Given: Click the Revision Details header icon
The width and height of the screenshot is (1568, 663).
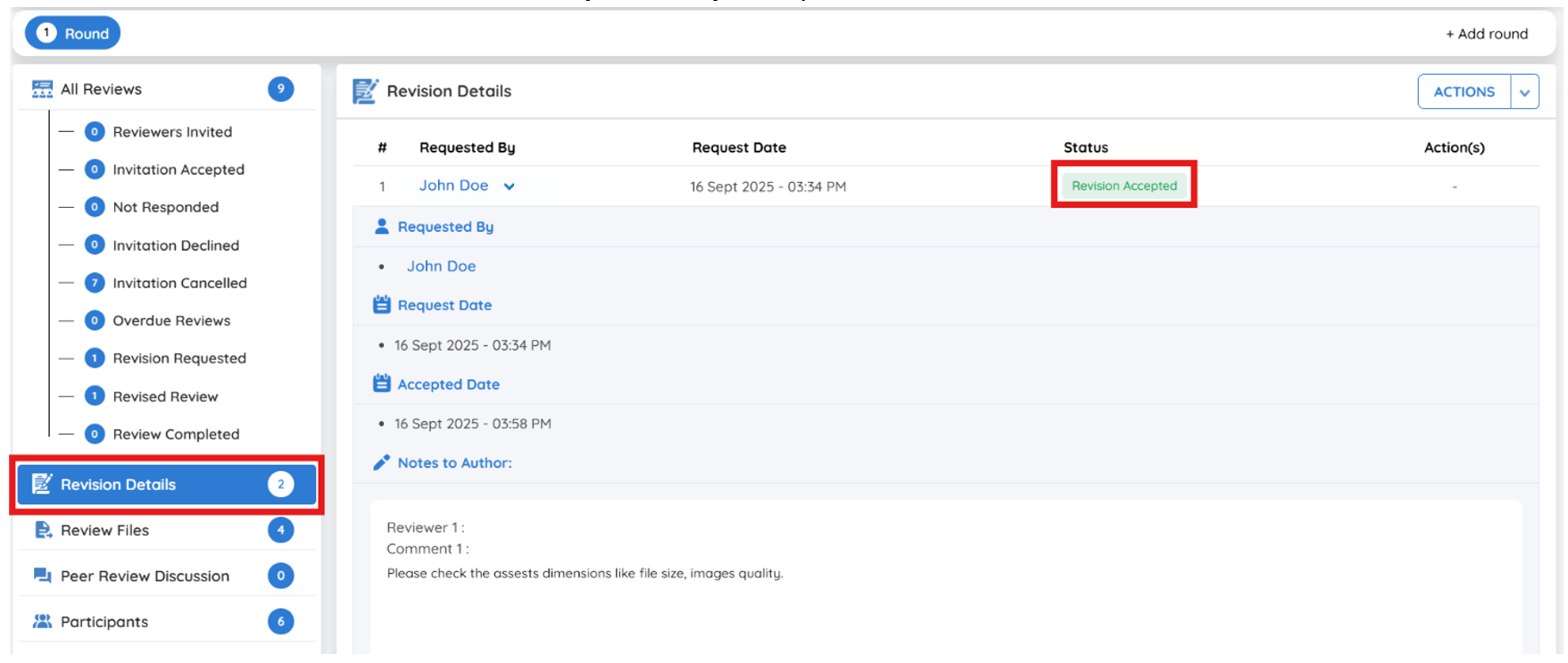Looking at the screenshot, I should [x=365, y=91].
